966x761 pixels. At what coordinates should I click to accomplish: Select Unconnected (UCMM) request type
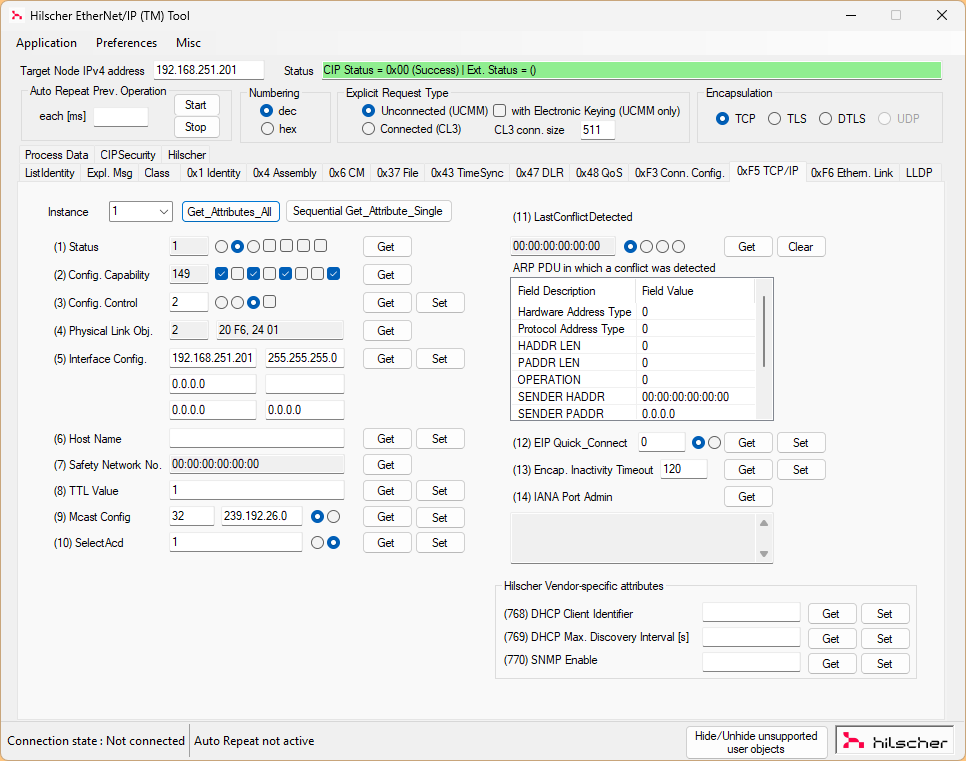[368, 111]
